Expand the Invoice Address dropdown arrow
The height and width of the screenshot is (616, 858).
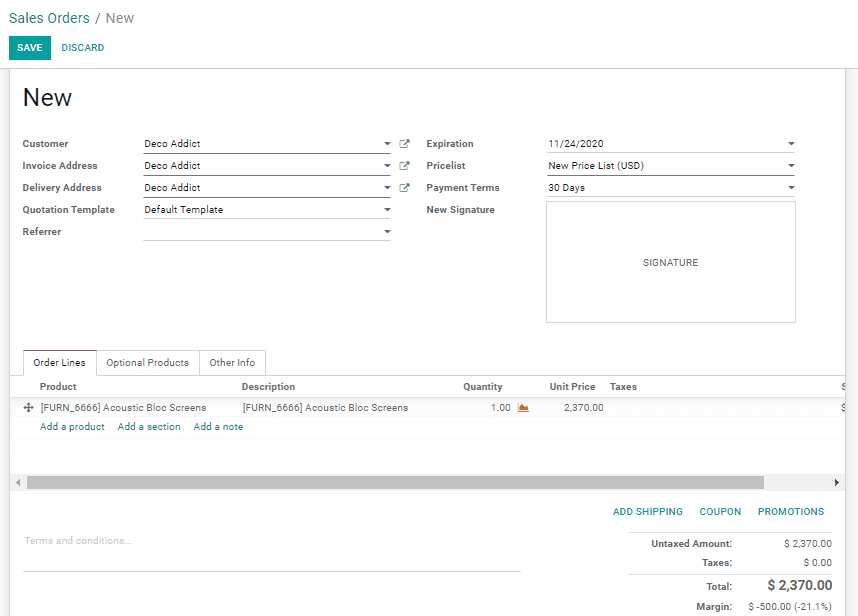coord(387,165)
